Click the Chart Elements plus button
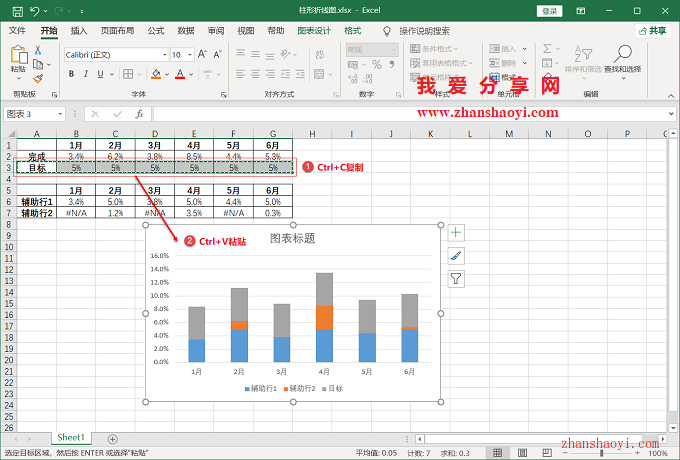The image size is (680, 460). [456, 233]
